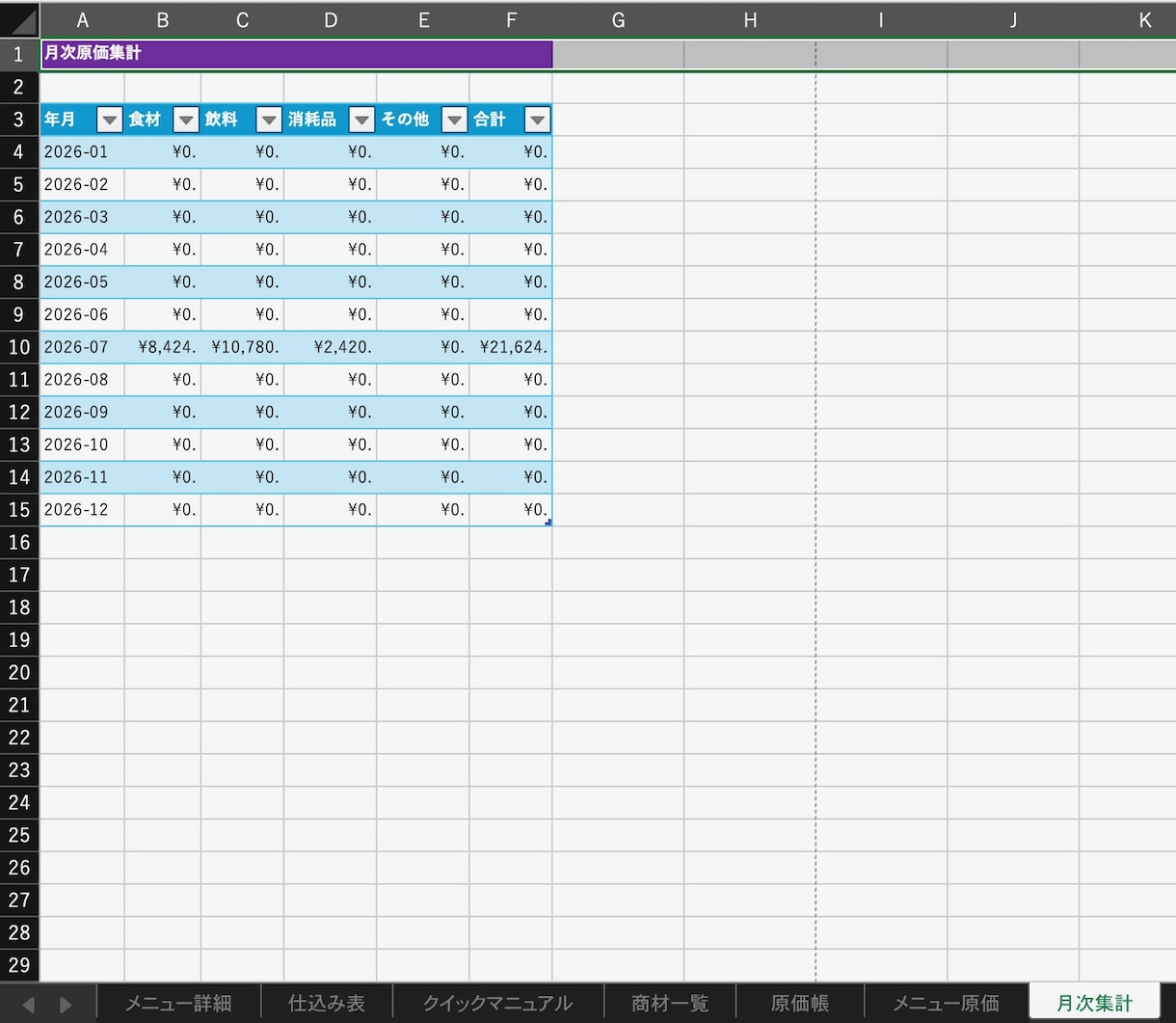
Task: Click the 月次原価集計 title cell
Action: pos(296,54)
